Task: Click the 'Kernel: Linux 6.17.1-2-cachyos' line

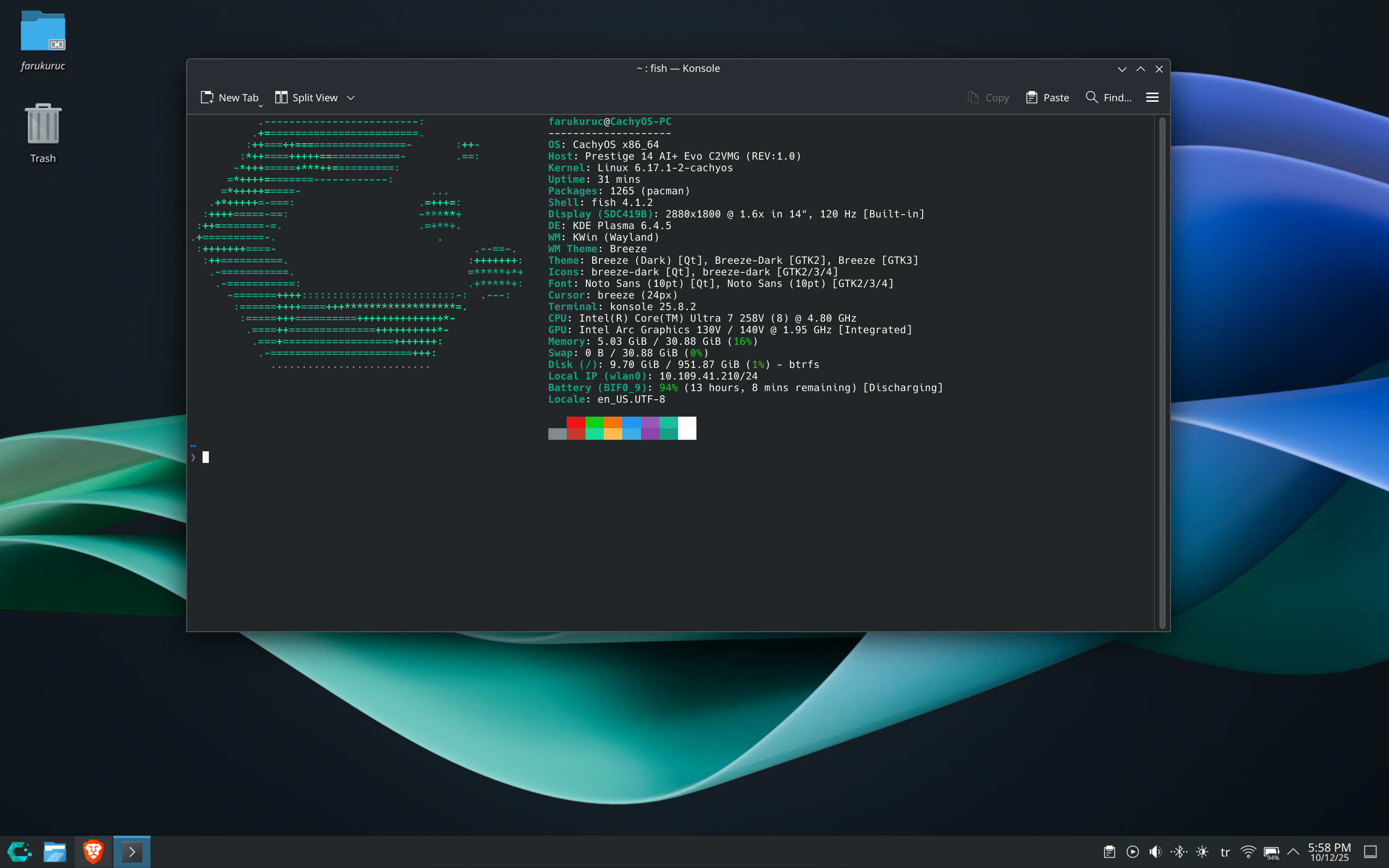Action: [640, 168]
